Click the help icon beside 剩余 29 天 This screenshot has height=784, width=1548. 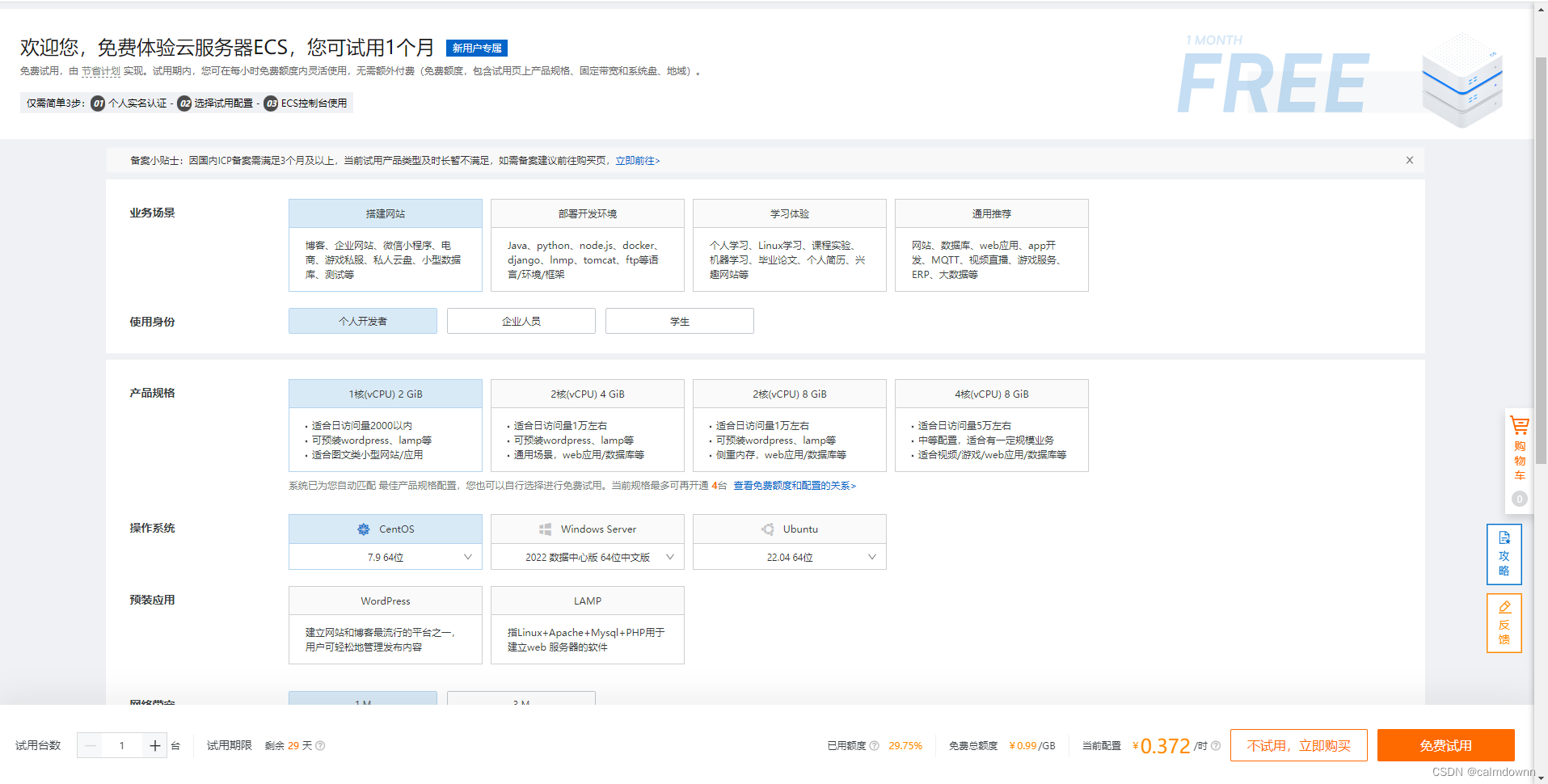(320, 746)
